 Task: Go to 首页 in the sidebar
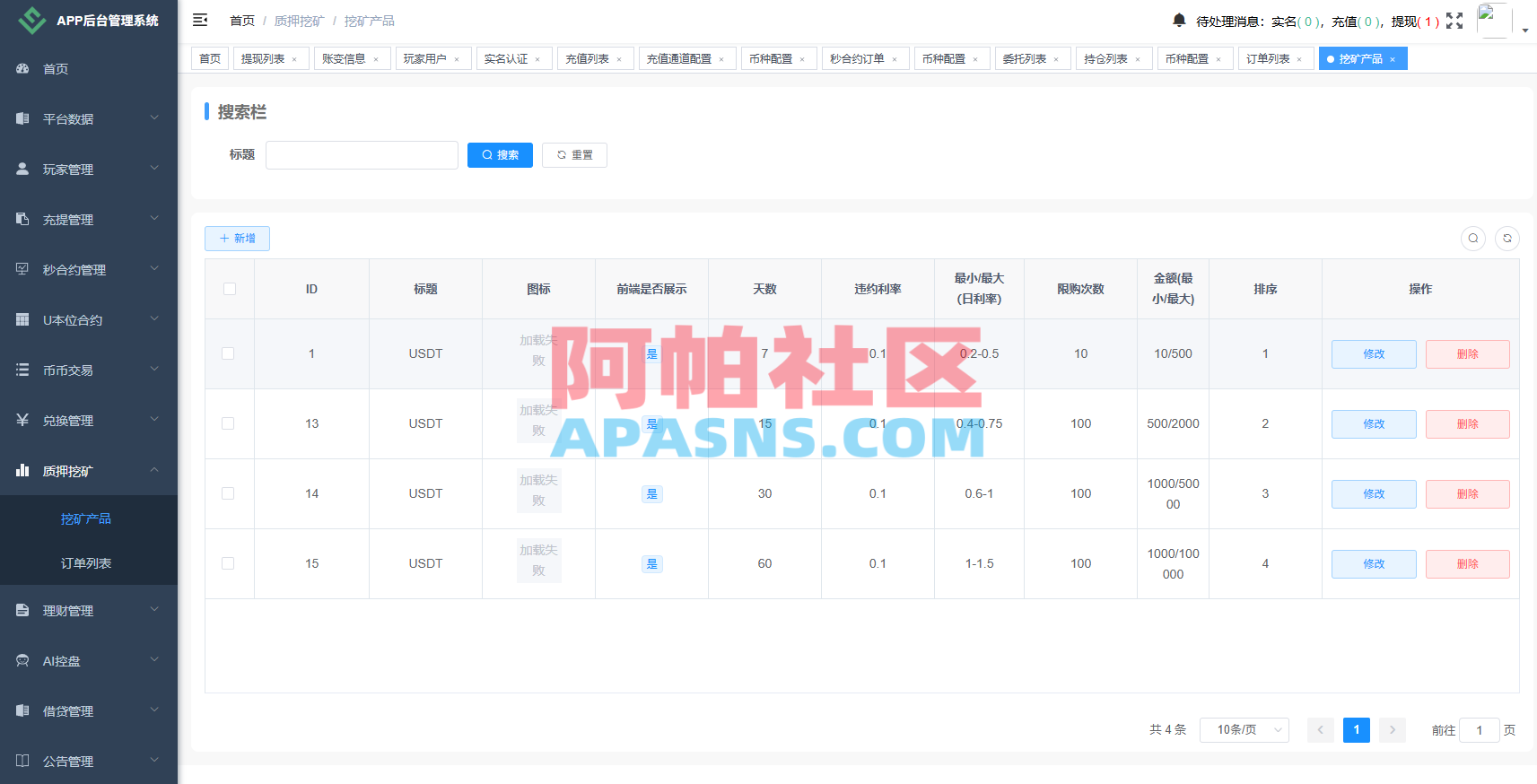tap(89, 69)
